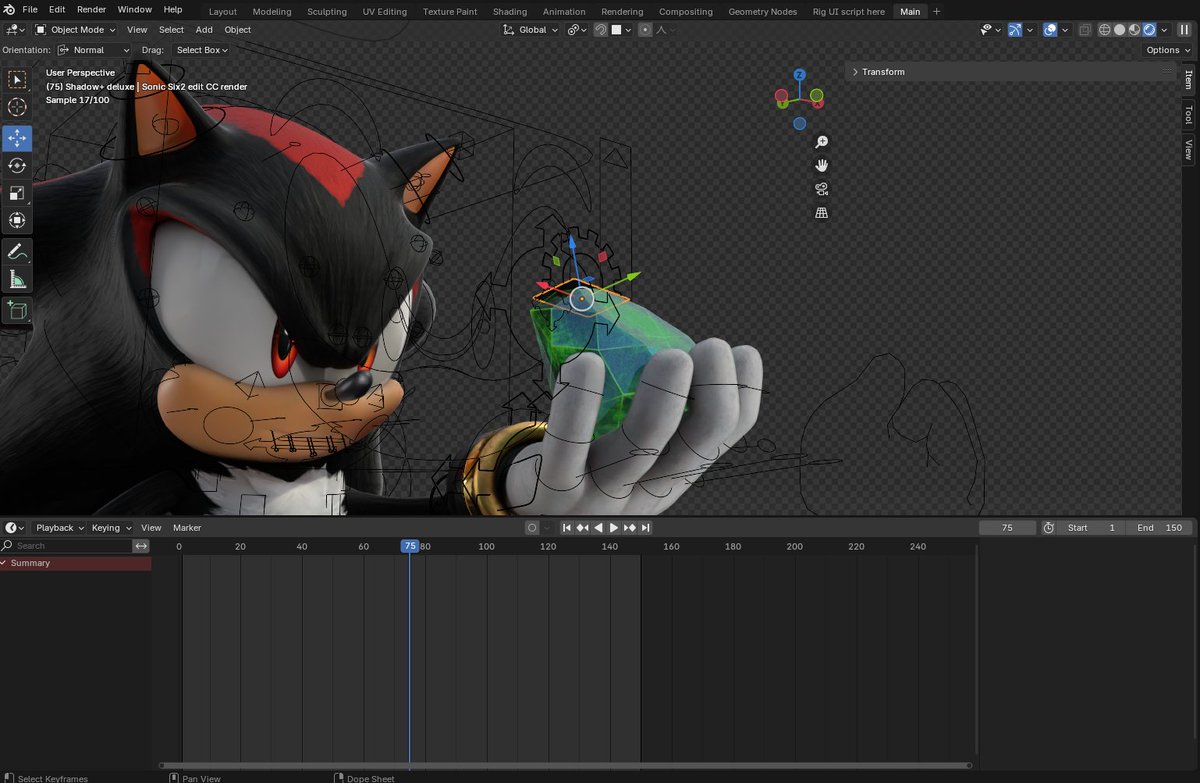The image size is (1200, 783).
Task: Select the Move tool in toolbar
Action: click(x=17, y=138)
